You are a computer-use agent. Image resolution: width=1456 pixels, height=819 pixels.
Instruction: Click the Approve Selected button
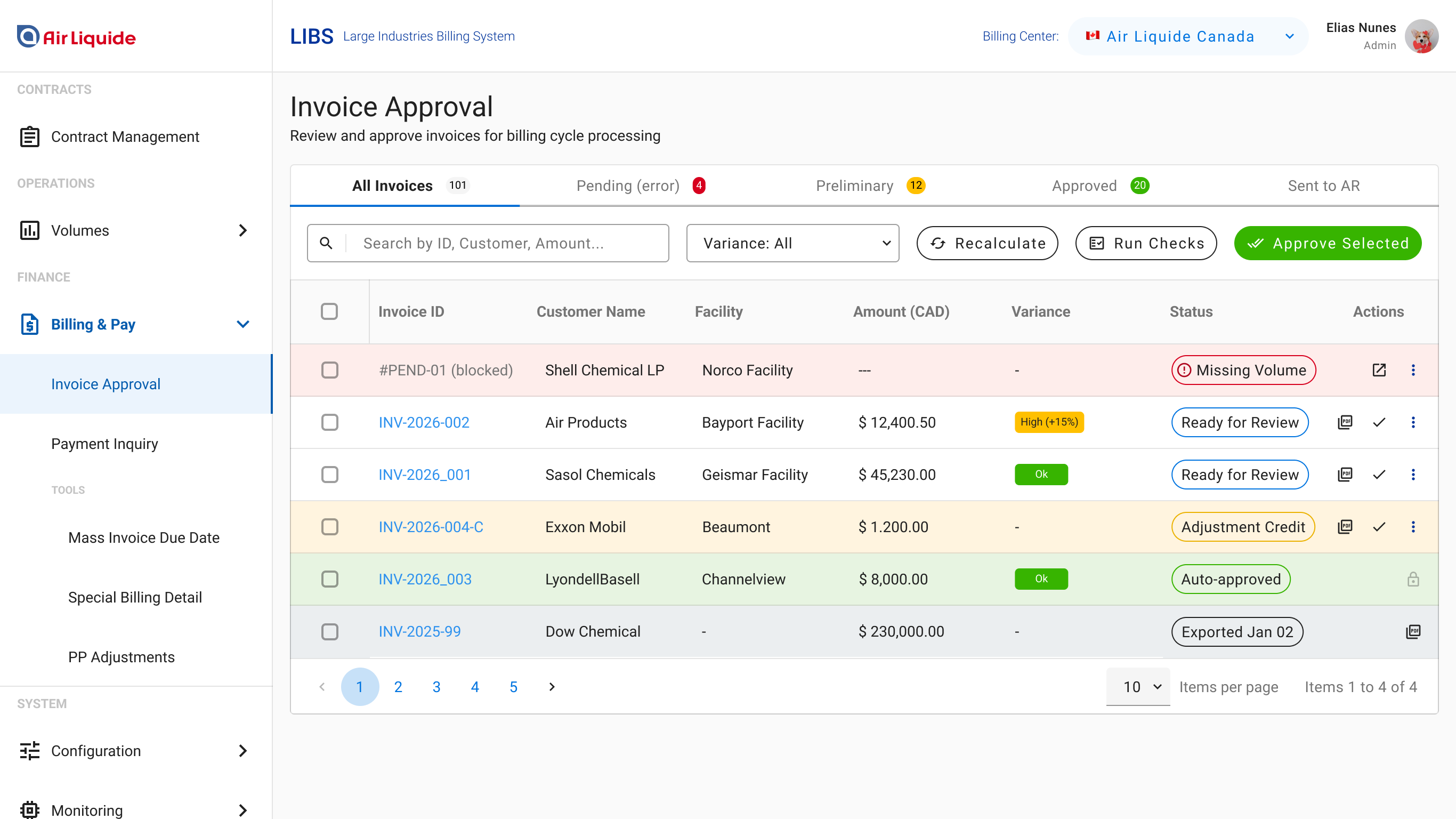1326,243
